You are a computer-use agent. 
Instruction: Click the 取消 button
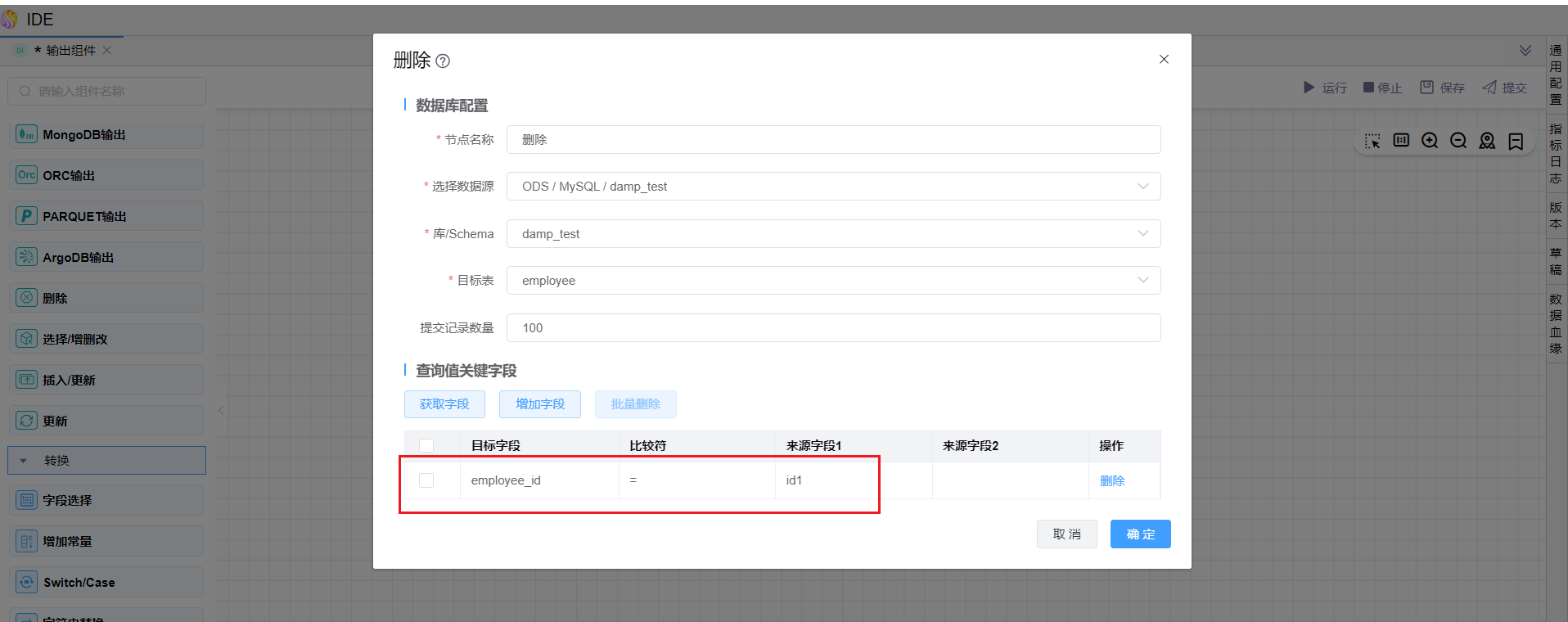click(x=1067, y=534)
